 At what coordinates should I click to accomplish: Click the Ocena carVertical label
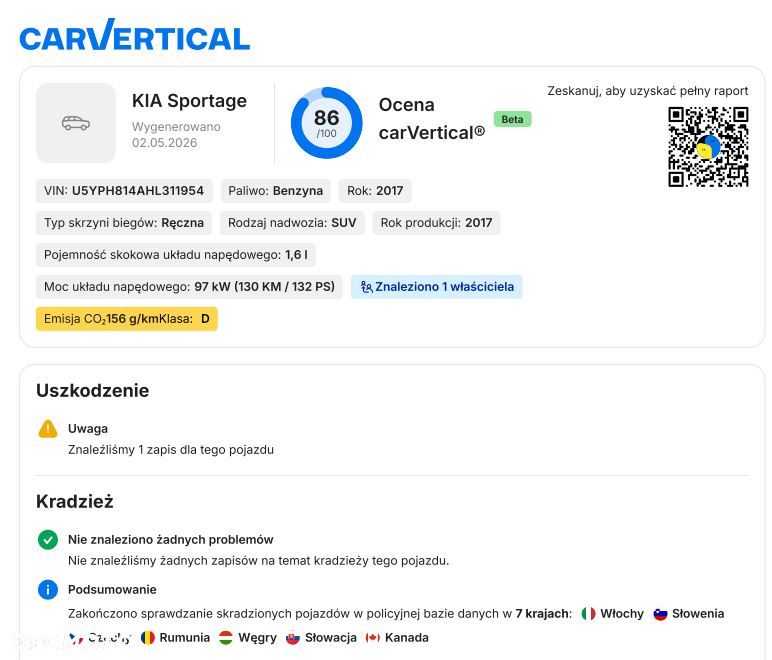coord(432,119)
